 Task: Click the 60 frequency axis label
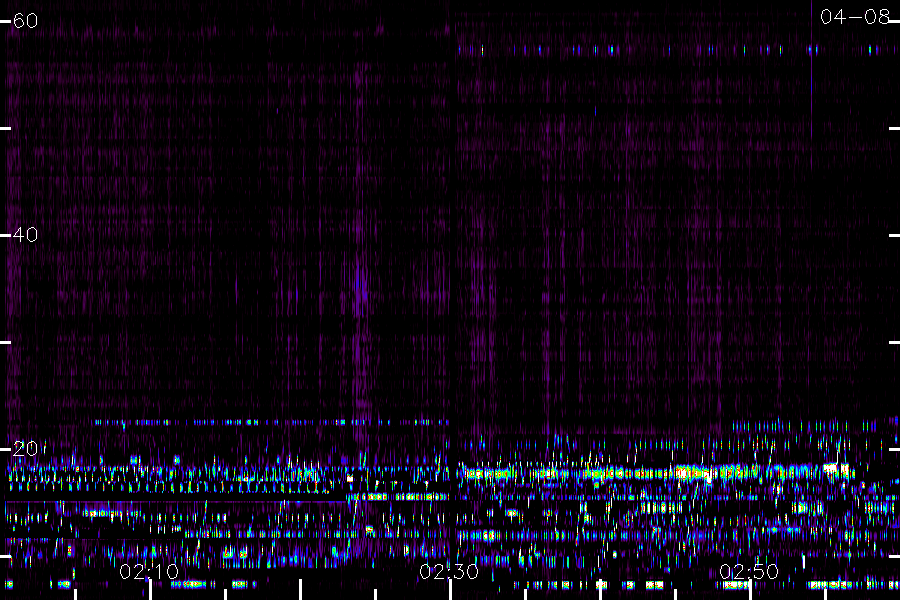(25, 21)
